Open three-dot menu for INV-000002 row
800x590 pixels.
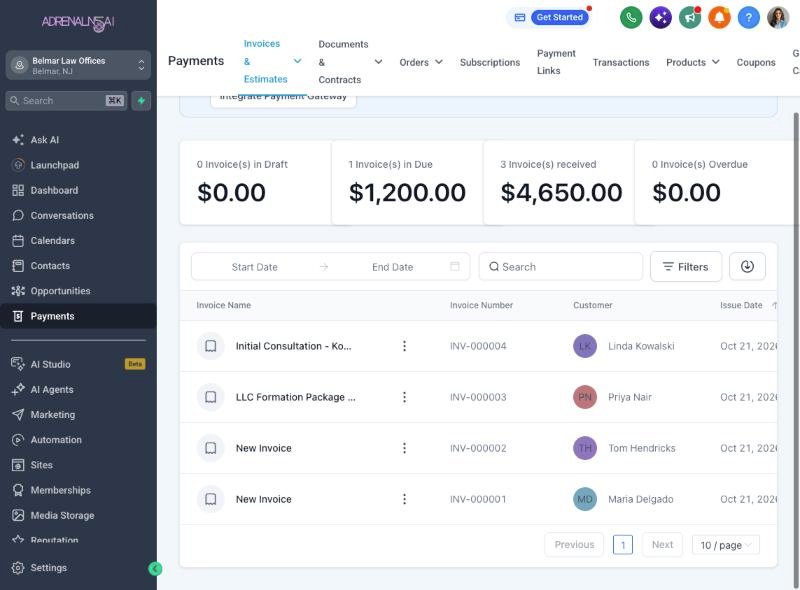404,448
